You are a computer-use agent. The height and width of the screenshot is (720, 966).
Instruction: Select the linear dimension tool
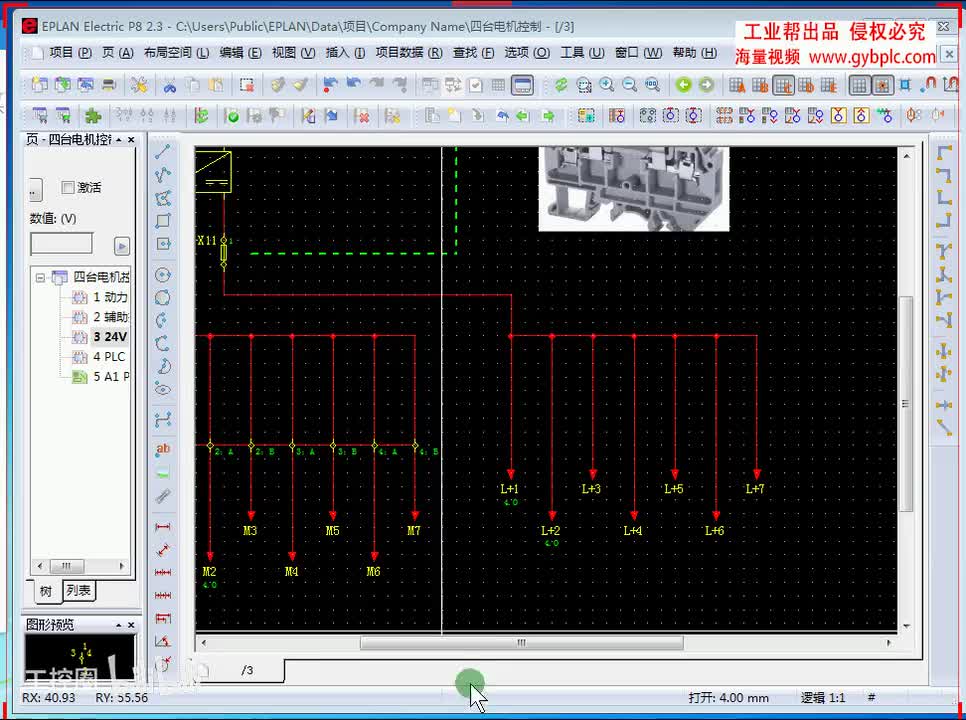[163, 527]
